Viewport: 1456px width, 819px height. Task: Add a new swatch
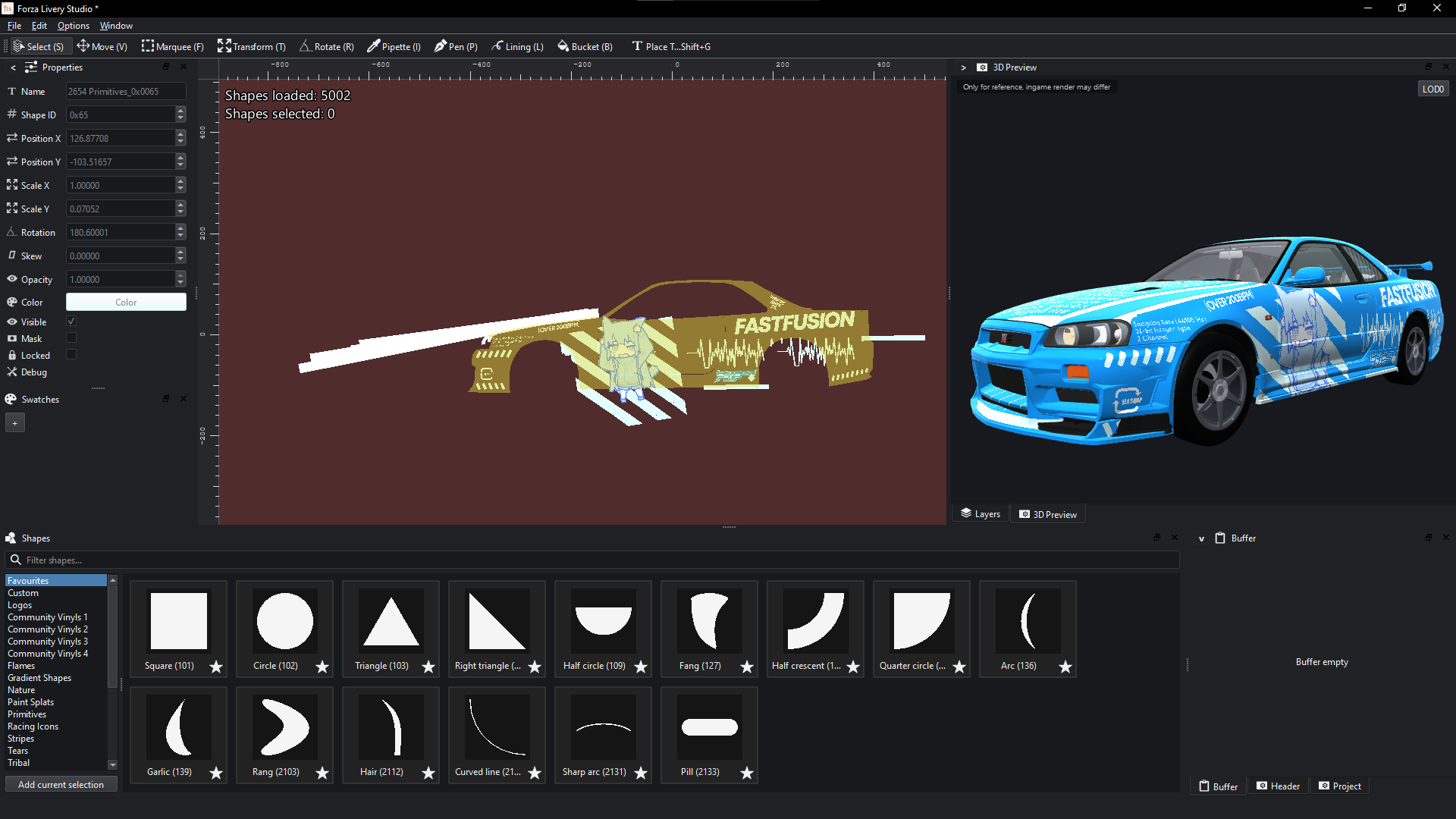click(15, 423)
